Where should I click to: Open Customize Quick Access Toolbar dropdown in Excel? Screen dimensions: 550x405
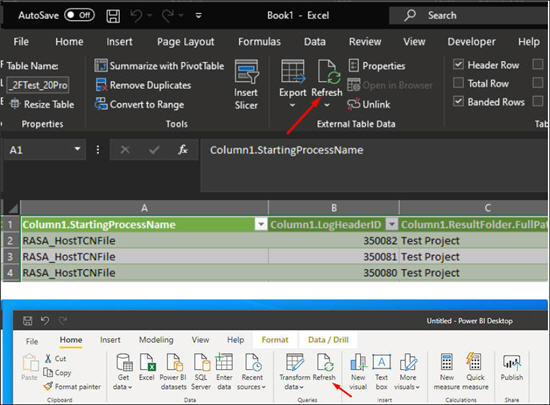[199, 16]
